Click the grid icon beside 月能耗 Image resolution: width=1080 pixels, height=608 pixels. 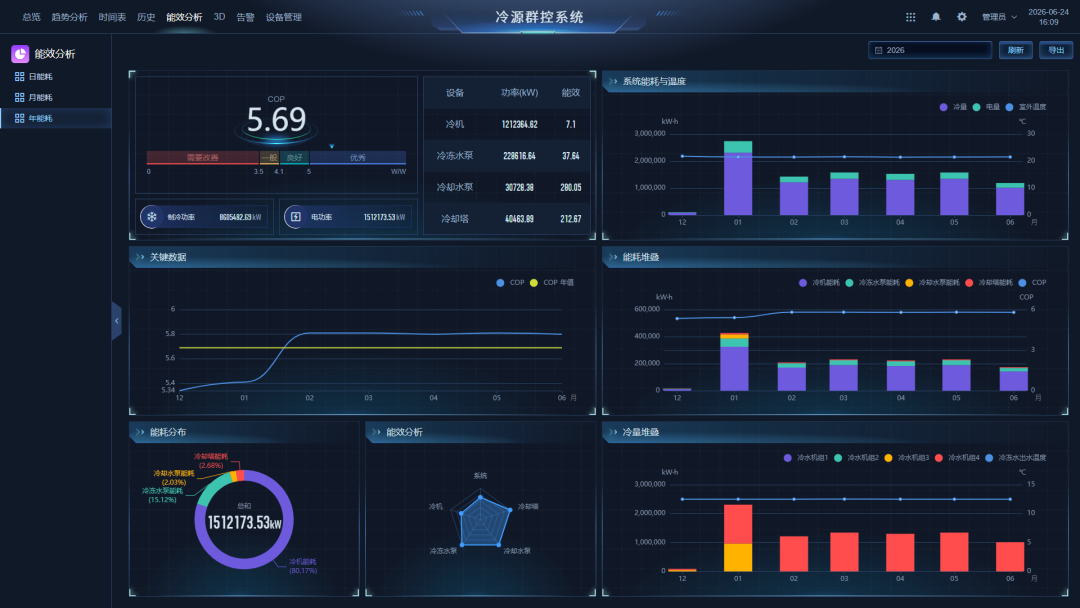(x=19, y=98)
